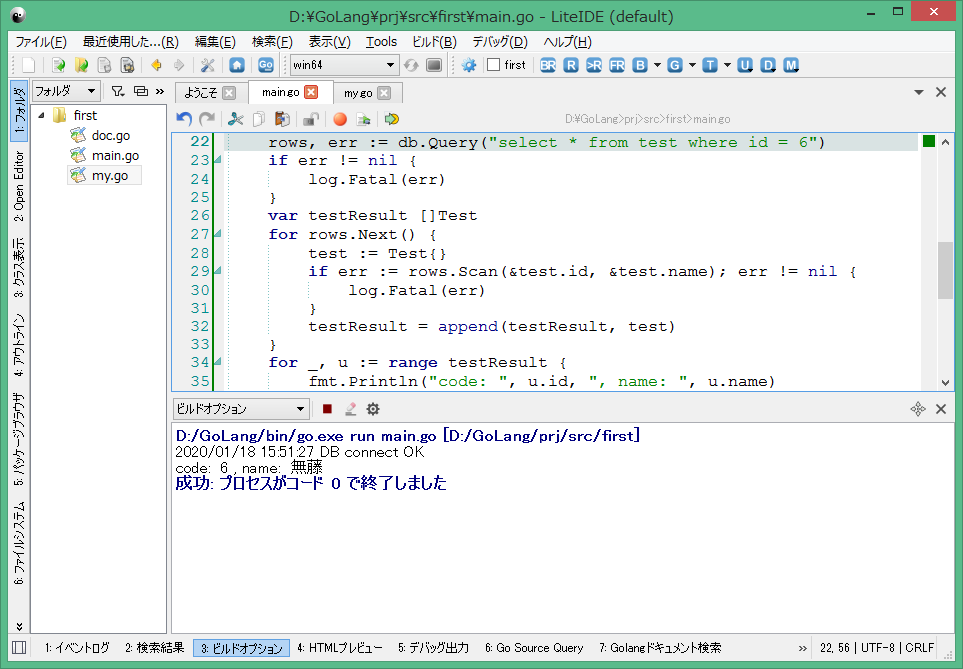Viewport: 963px width, 669px height.
Task: Open the win64 environment dropdown
Action: pos(344,65)
